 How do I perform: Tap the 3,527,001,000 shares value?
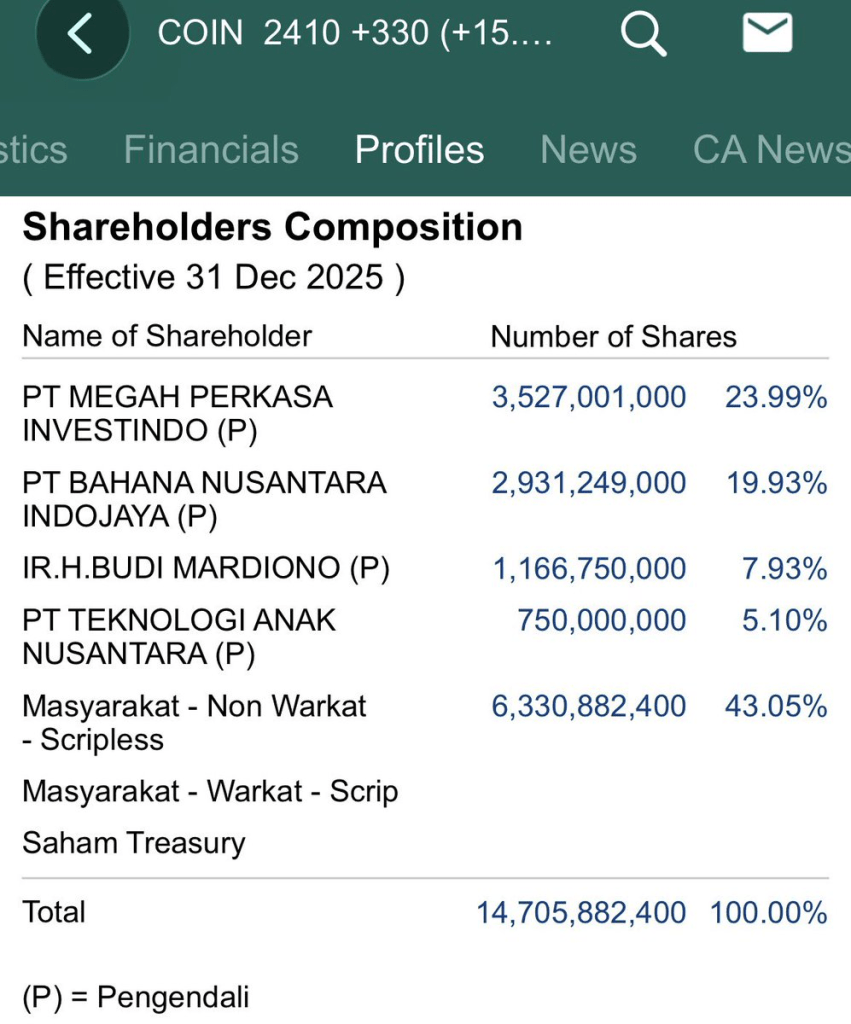coord(588,397)
